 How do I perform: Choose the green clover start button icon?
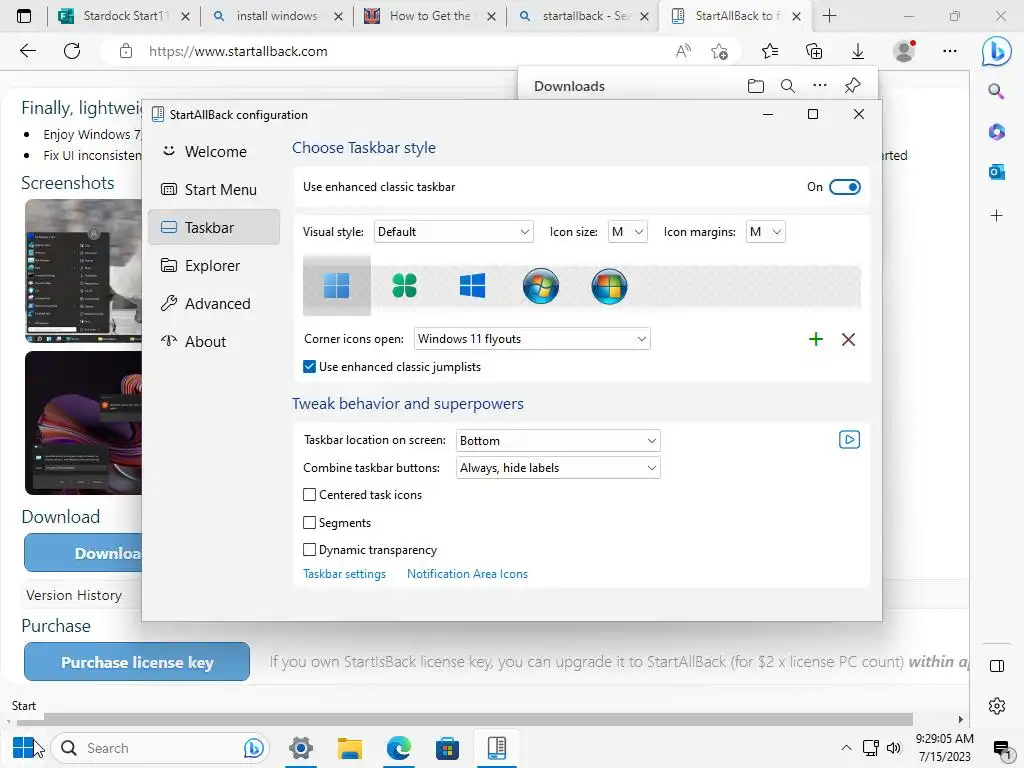404,285
